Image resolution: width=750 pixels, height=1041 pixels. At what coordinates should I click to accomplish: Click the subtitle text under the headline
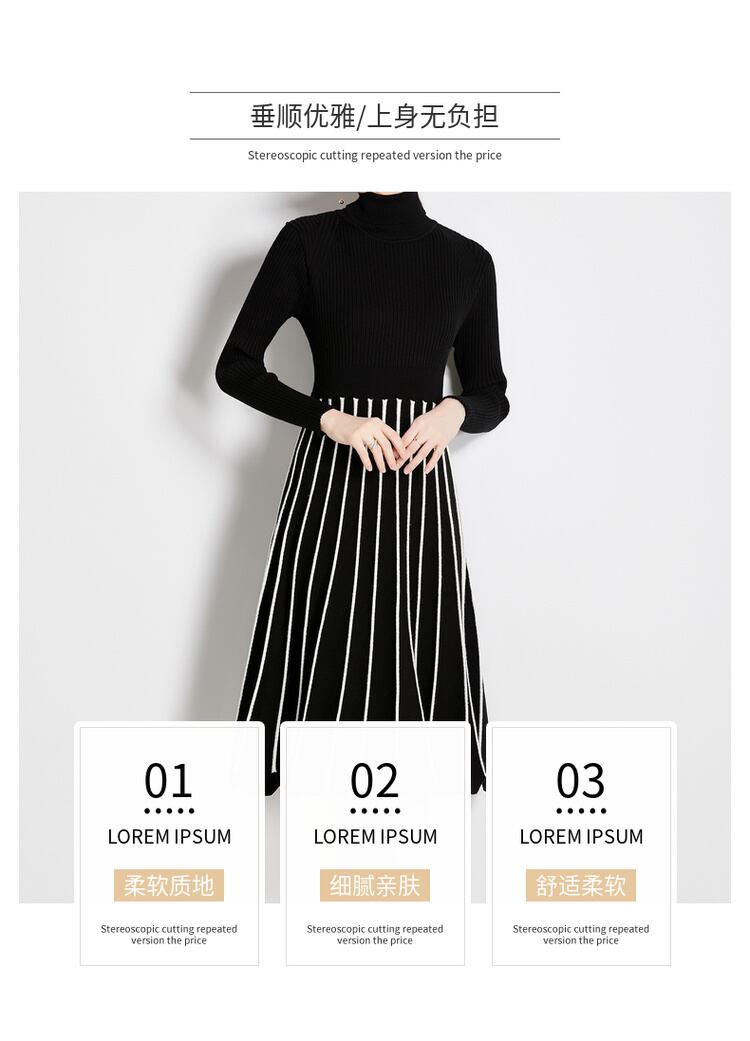(x=374, y=155)
